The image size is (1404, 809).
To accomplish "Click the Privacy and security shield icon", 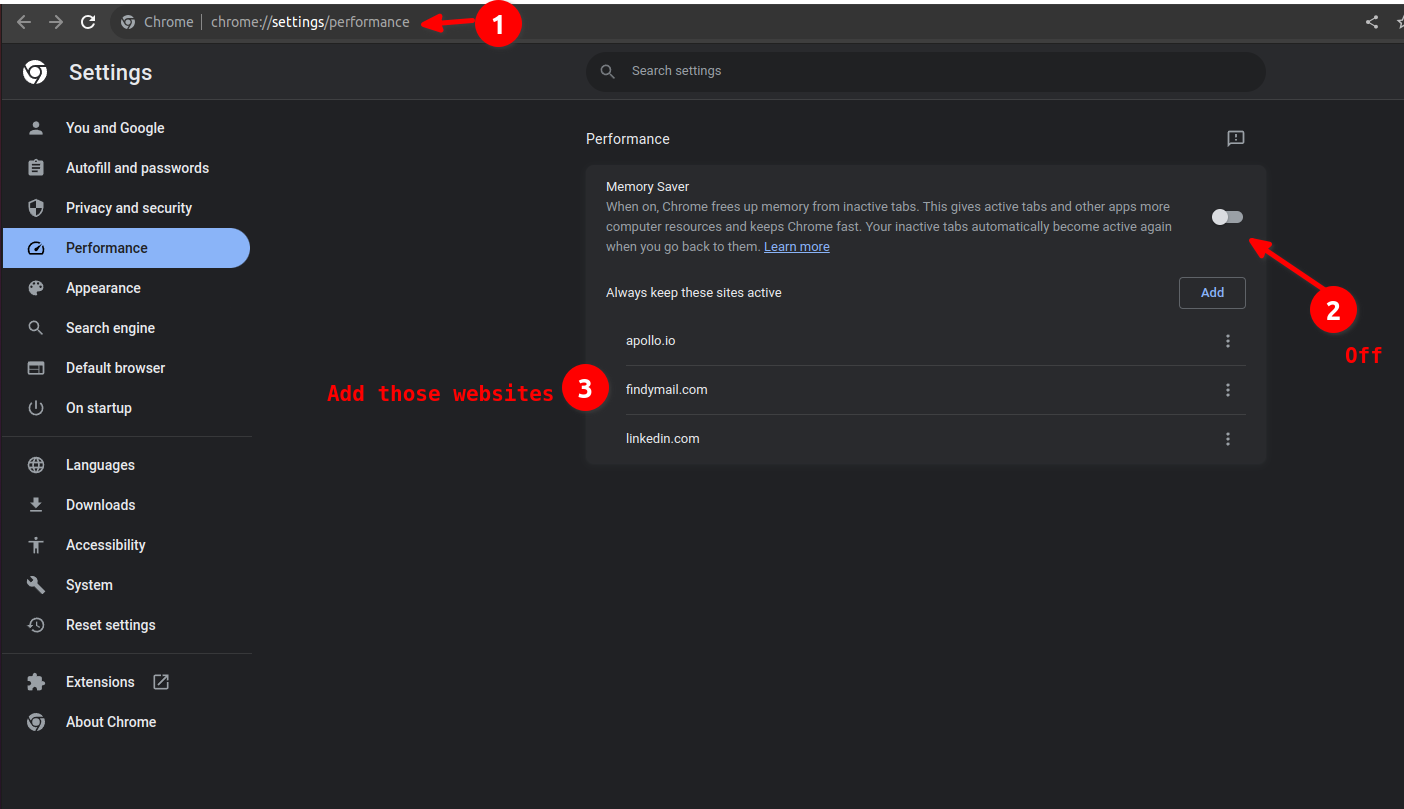I will 36,208.
